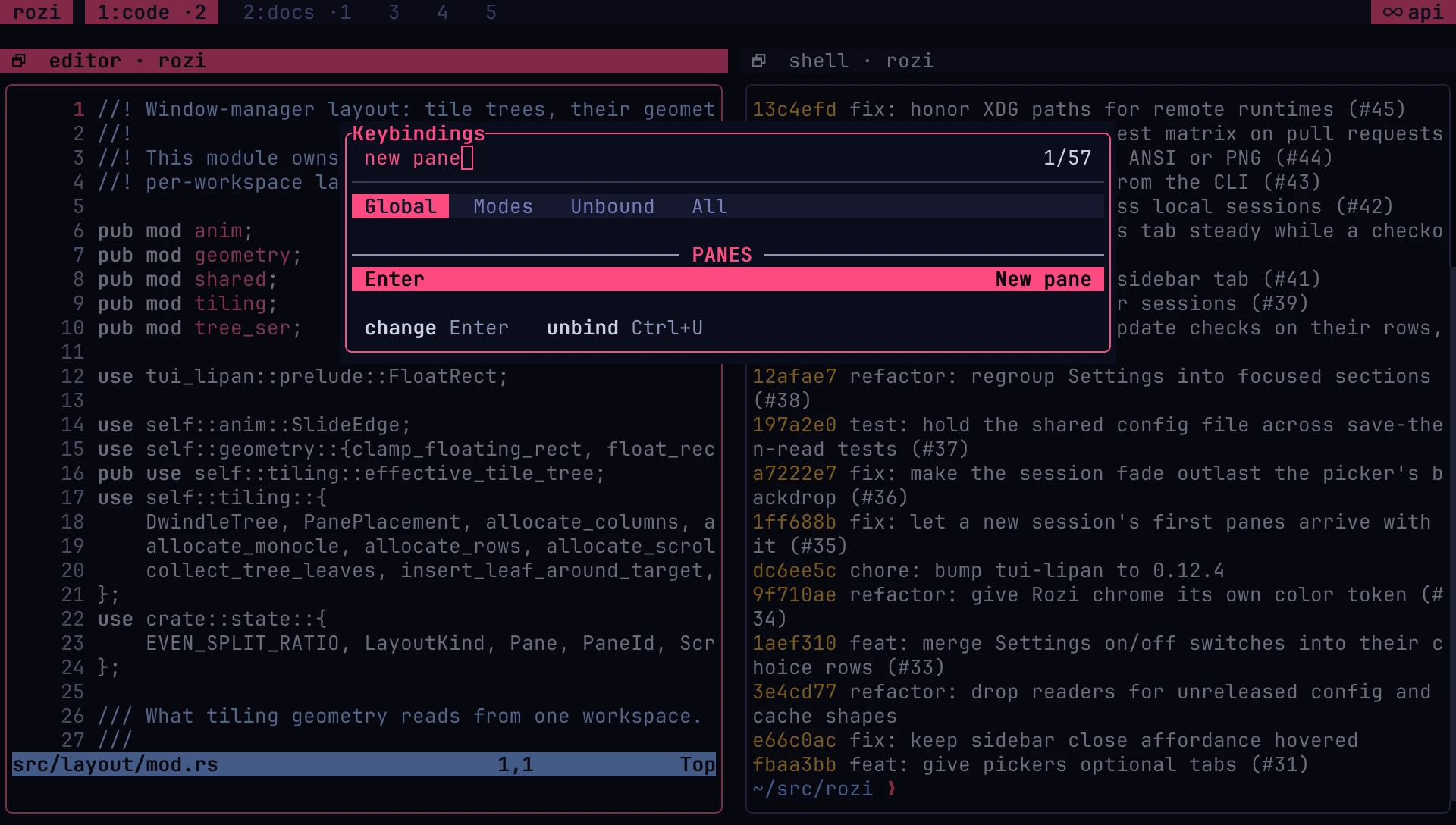Switch to workspace 2:docs
1456x825 pixels.
297,12
